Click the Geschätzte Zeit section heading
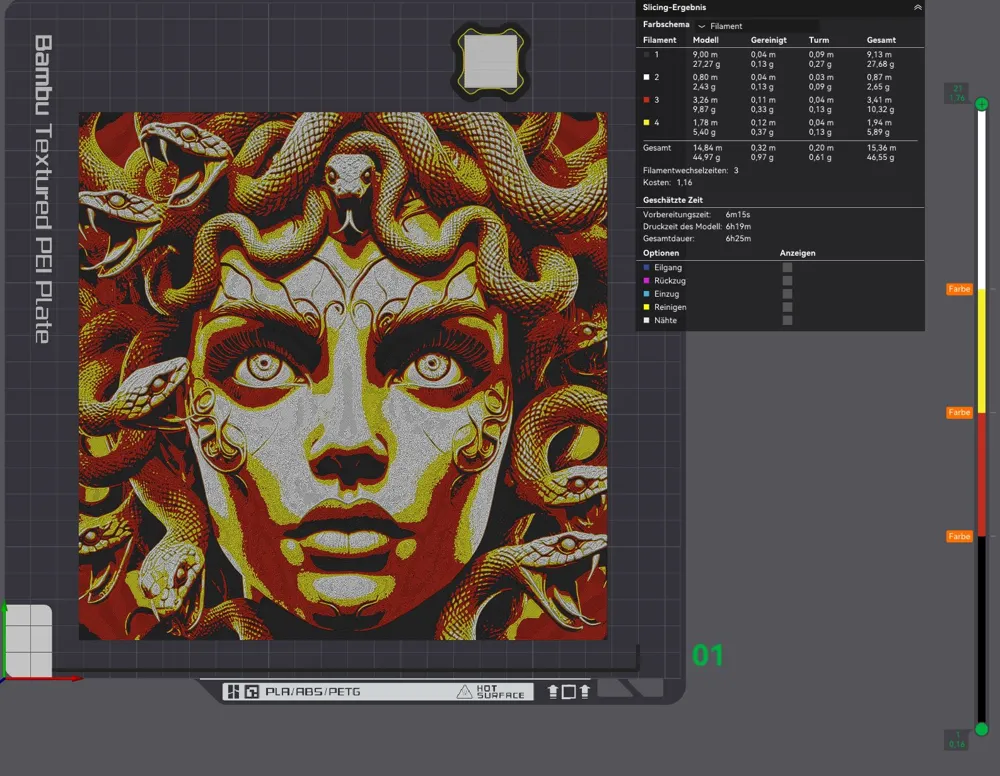The height and width of the screenshot is (776, 1000). coord(673,200)
